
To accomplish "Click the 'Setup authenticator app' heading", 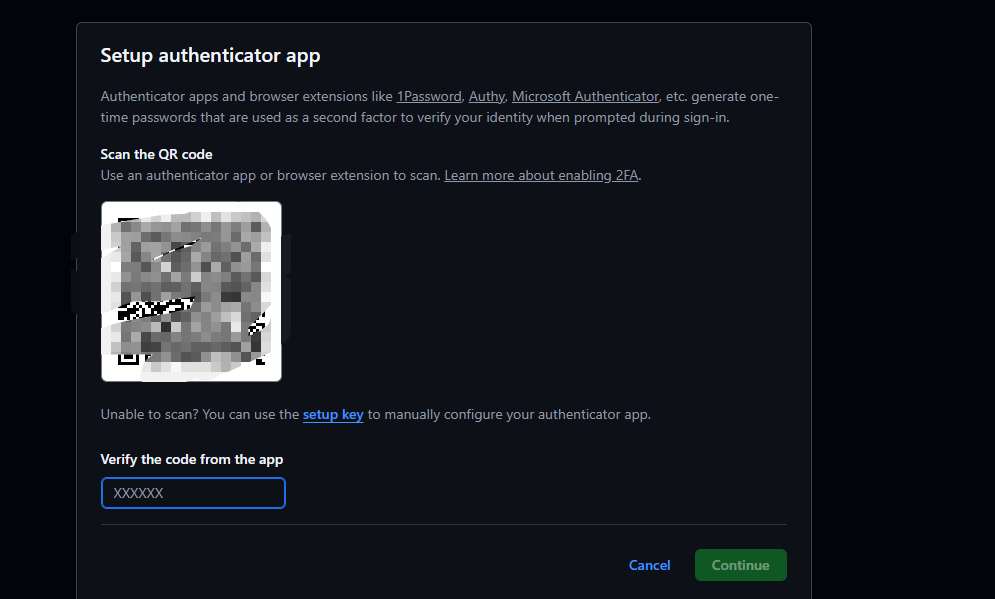I will pos(210,56).
